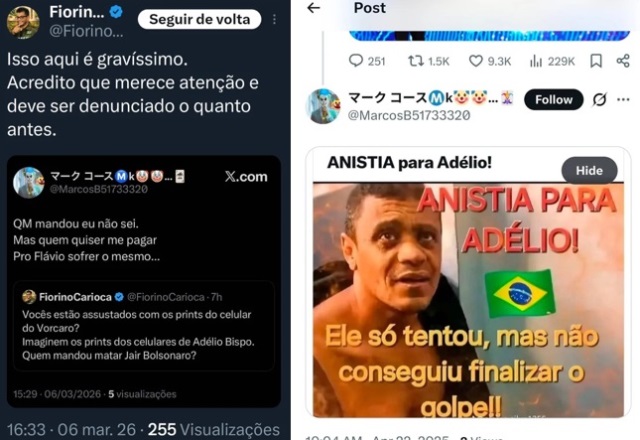The width and height of the screenshot is (640, 440).
Task: Open the three-dot menu beside Follow
Action: pyautogui.click(x=623, y=99)
